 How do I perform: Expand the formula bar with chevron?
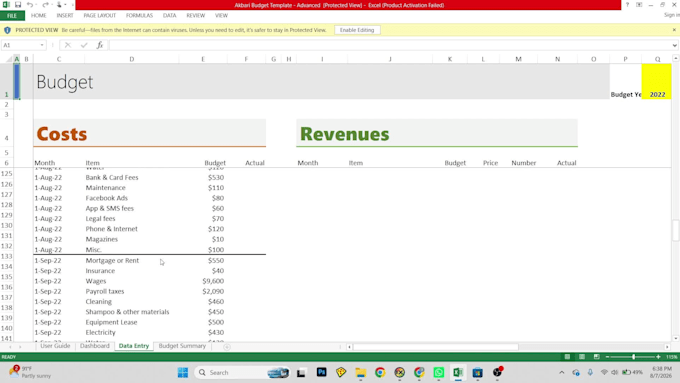(675, 45)
